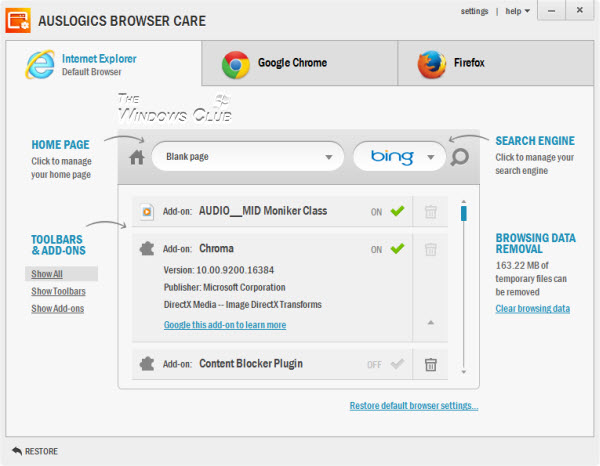Screen dimensions: 600x466
Task: Click Version: 10.00.9200.16384 text
Action: point(219,270)
